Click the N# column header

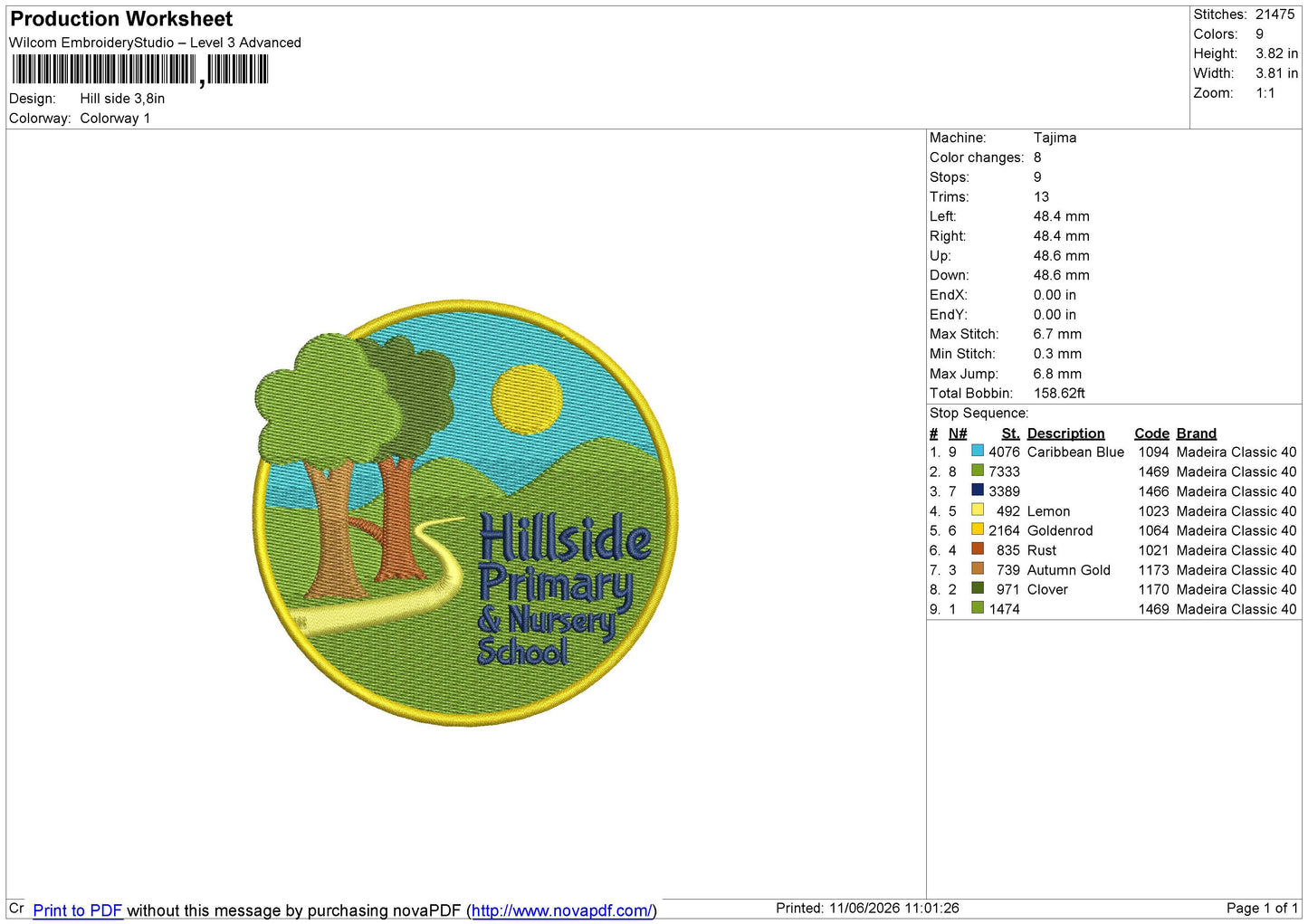pos(958,433)
